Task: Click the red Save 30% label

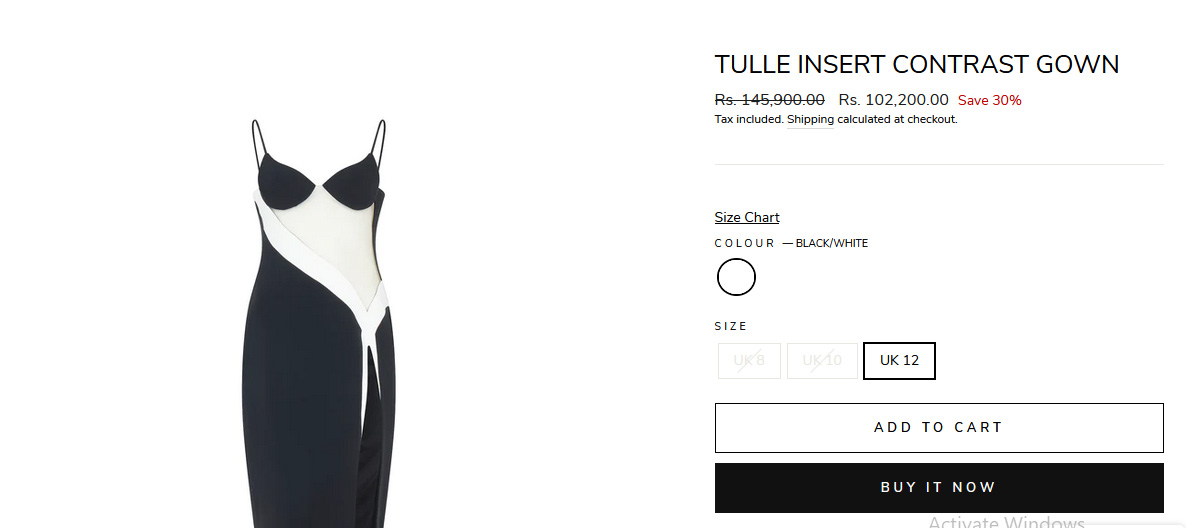Action: pos(989,101)
